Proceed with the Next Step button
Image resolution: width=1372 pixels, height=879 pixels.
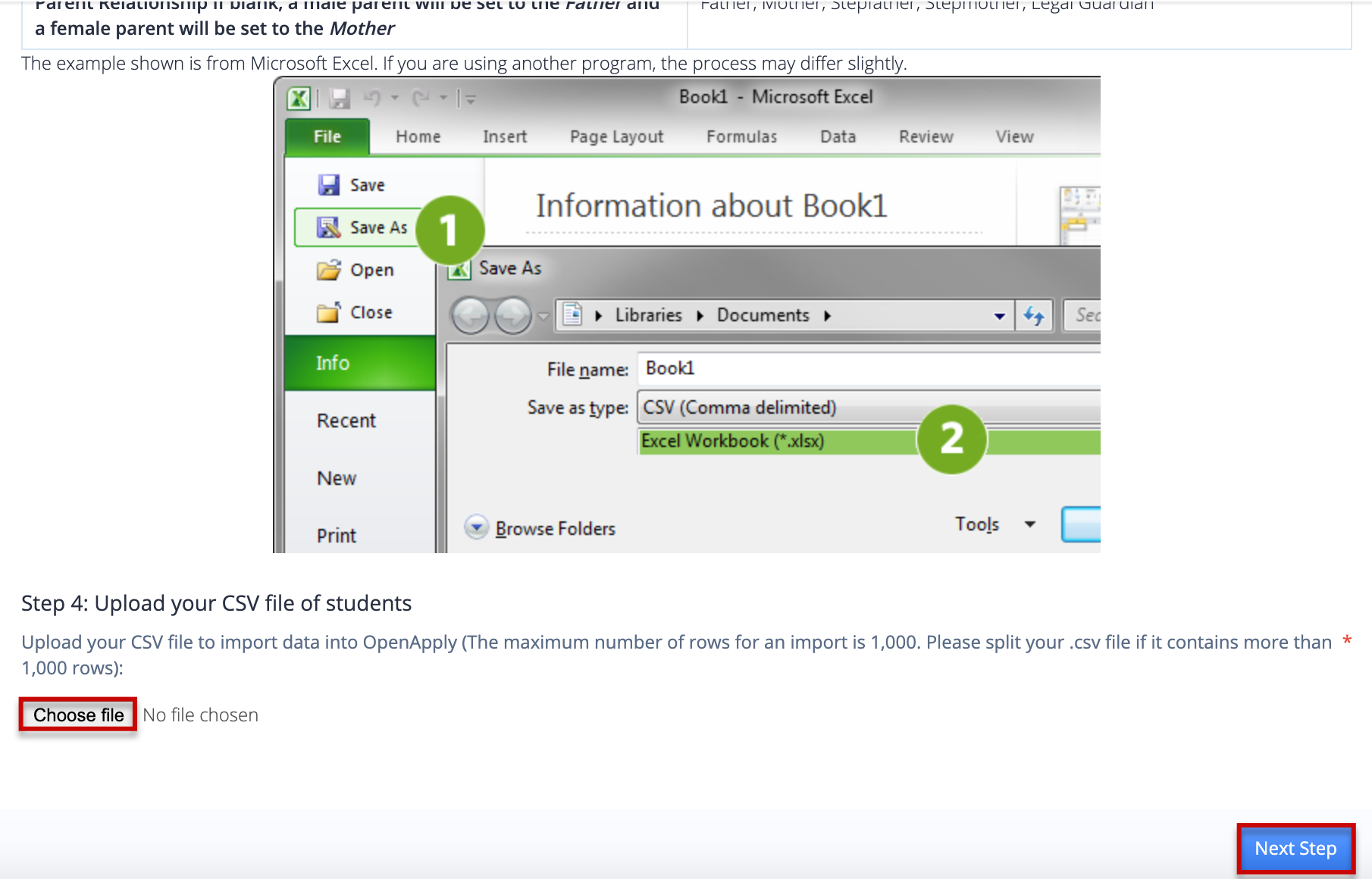(1295, 848)
